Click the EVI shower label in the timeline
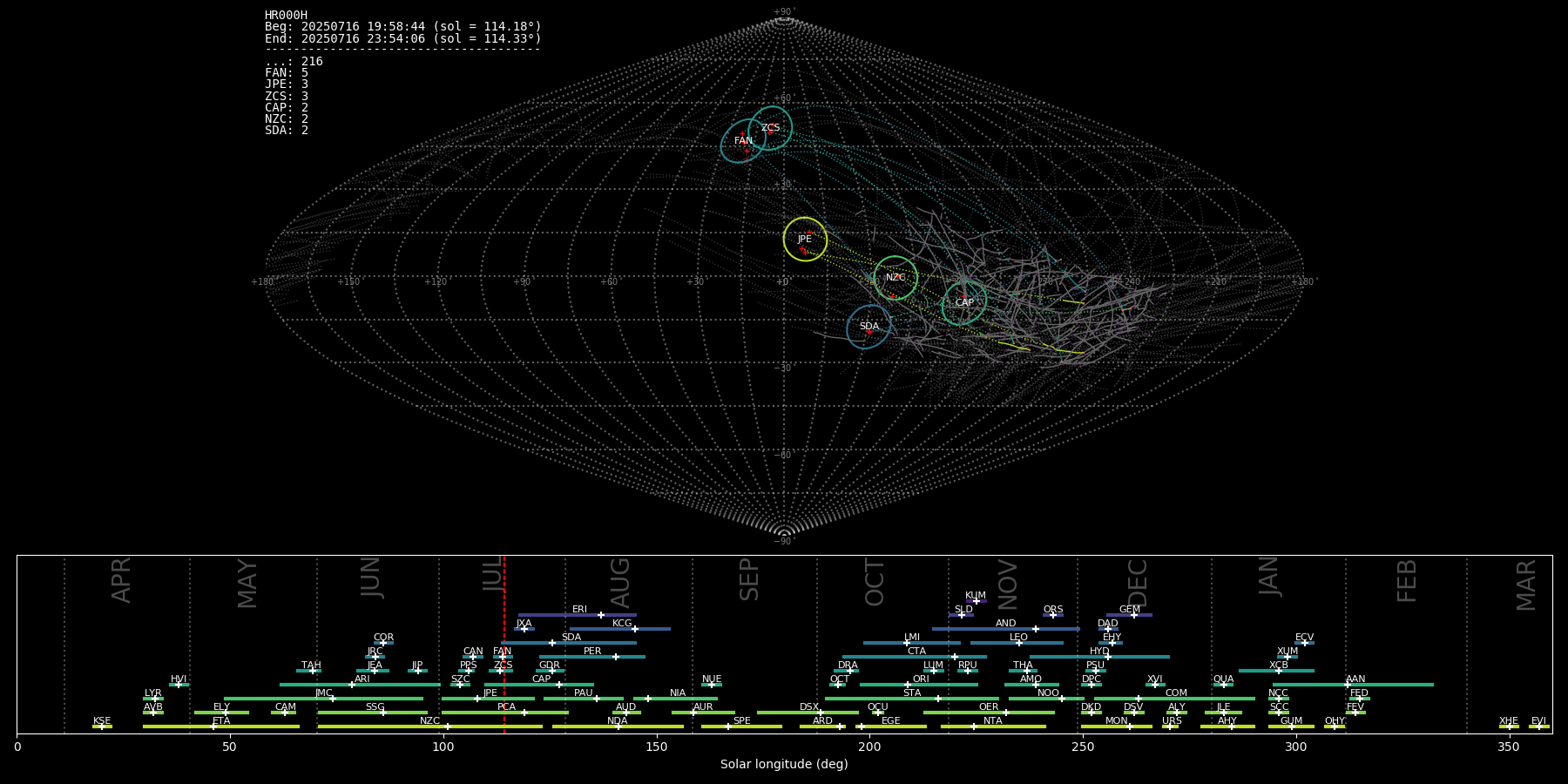 tap(1538, 721)
